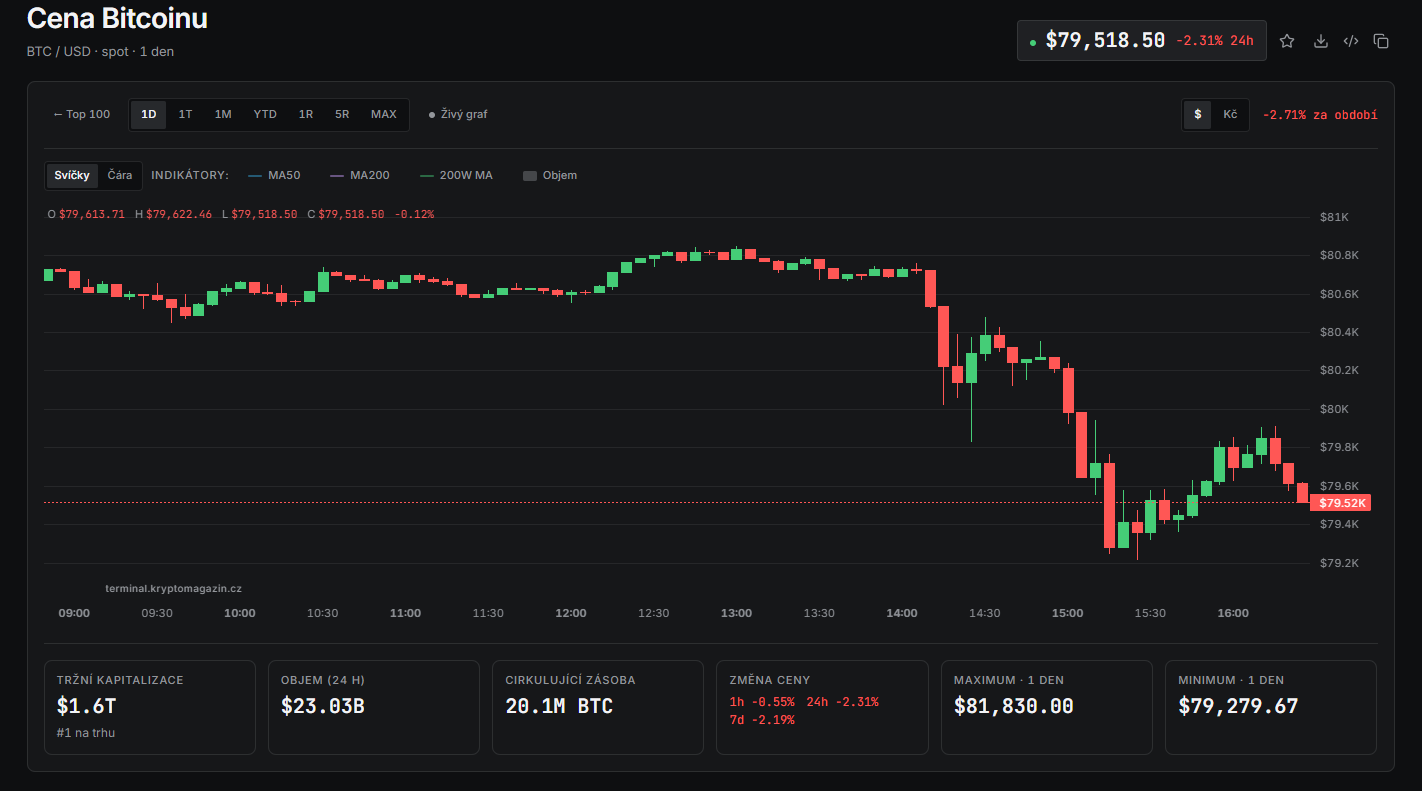Image resolution: width=1422 pixels, height=791 pixels.
Task: Click the Maximum $81,830.00 value
Action: pyautogui.click(x=1014, y=706)
